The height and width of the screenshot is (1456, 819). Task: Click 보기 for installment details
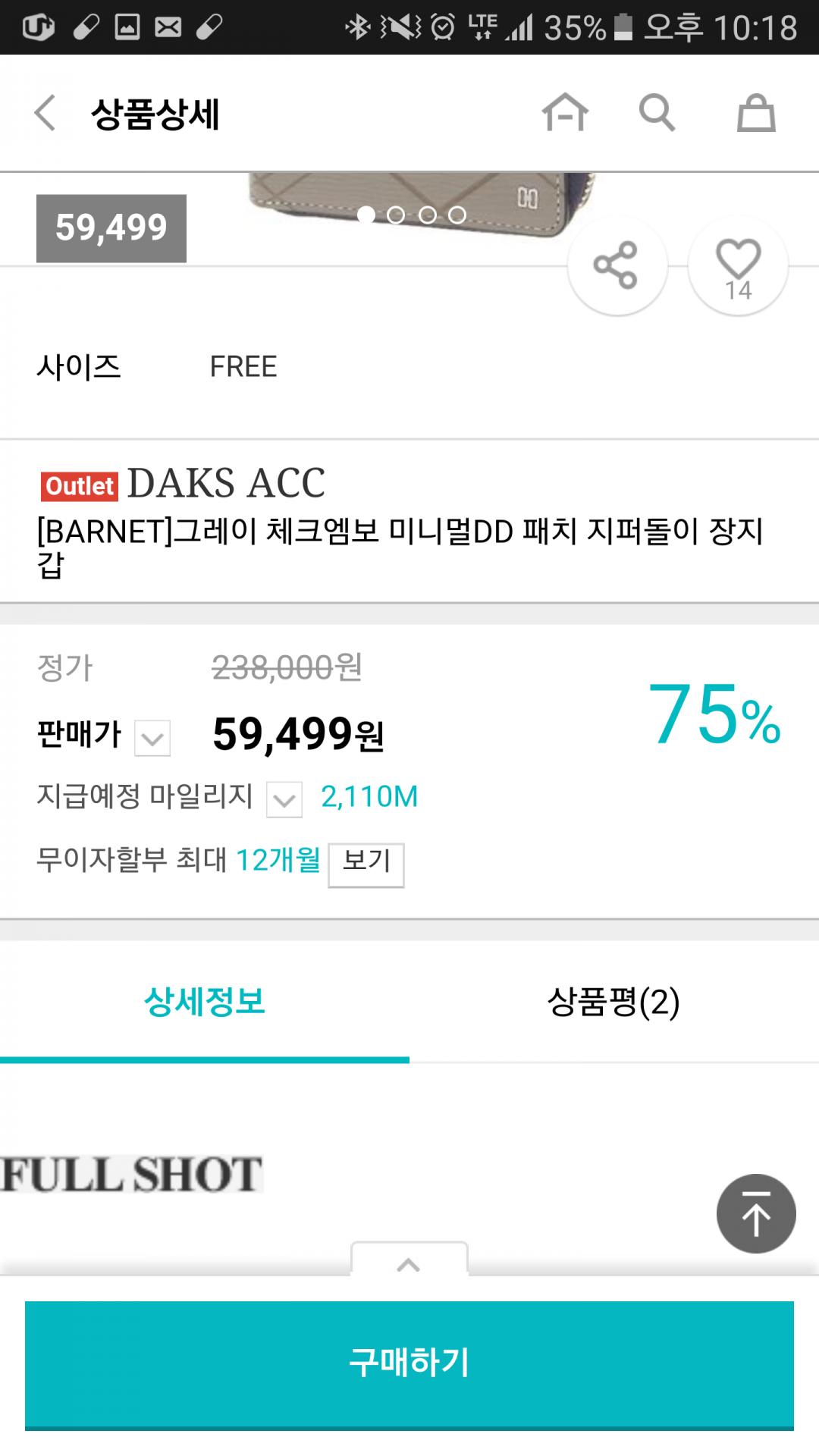click(366, 864)
